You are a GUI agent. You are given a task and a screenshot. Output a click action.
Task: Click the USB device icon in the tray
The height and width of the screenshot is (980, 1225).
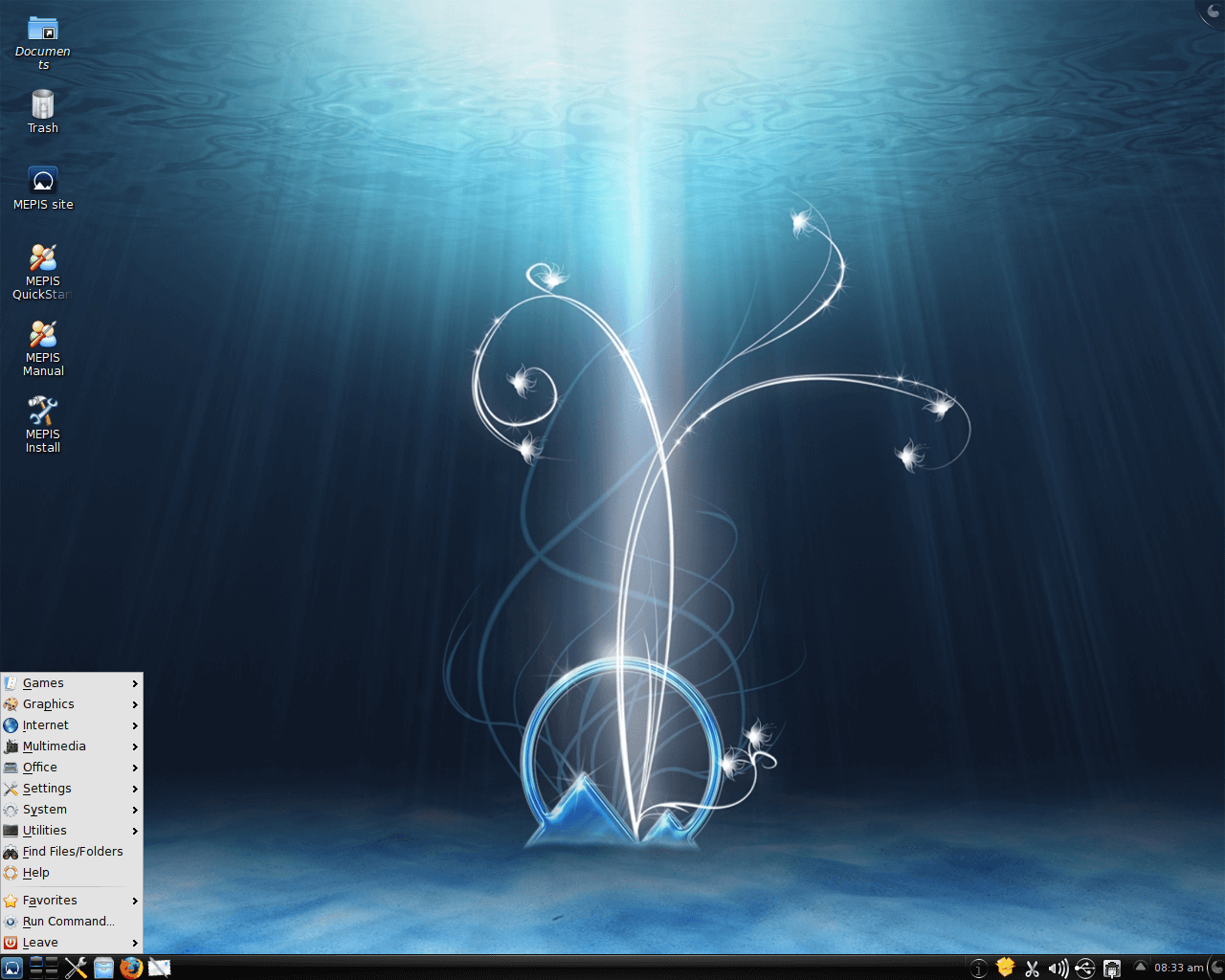[x=1085, y=969]
